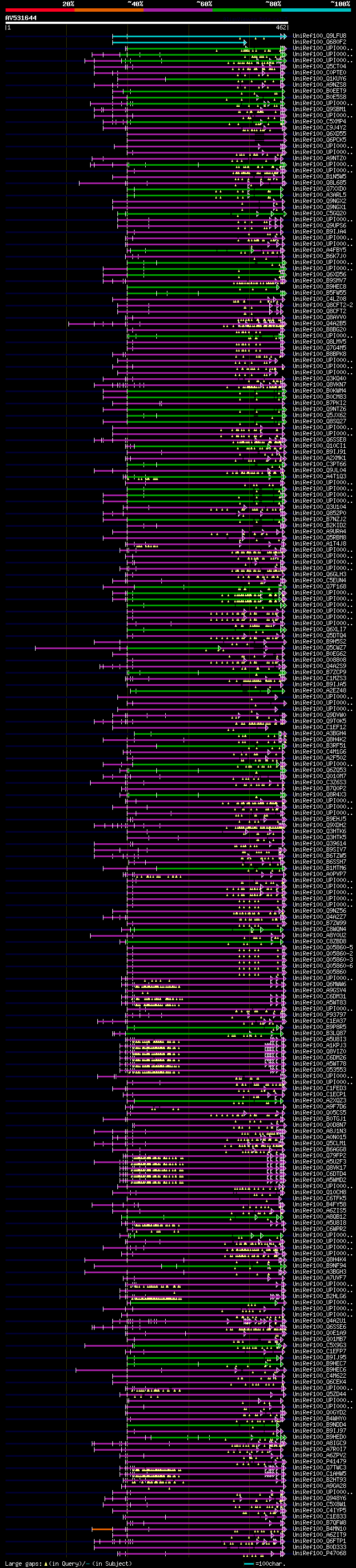Open hit UniRef100_Q5CT04
The height and width of the screenshot is (1568, 356).
319,66
